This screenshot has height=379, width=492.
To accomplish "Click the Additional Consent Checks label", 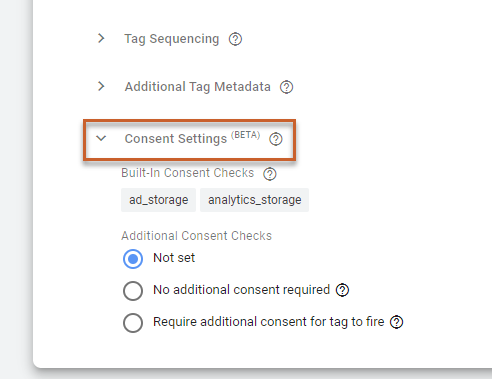I will coord(197,236).
